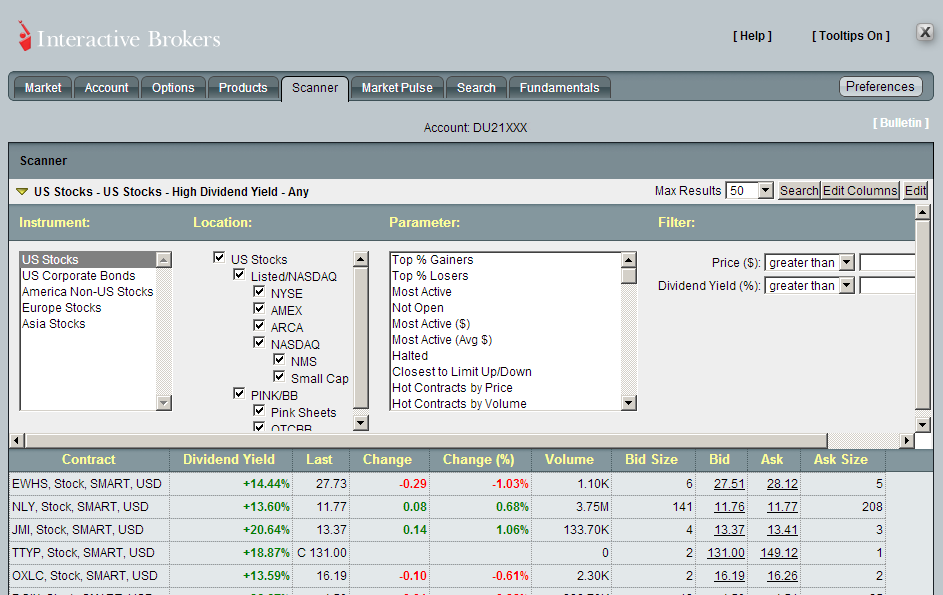Click the Dividend Yield filter value field

click(888, 285)
